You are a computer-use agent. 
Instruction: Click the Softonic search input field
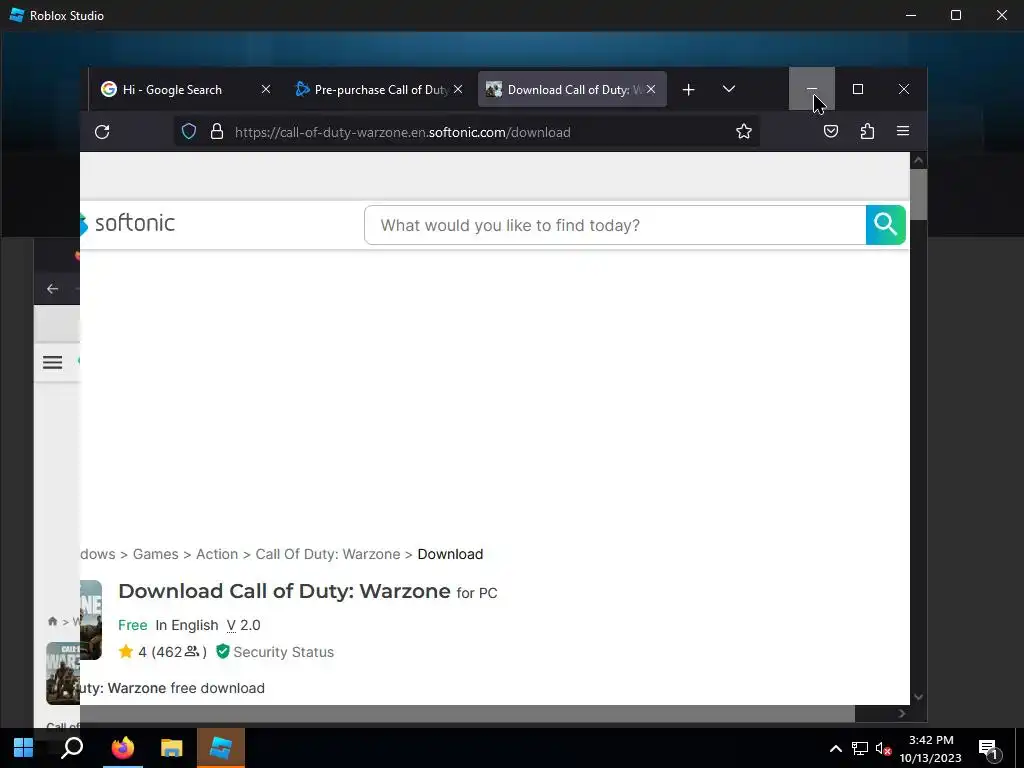click(615, 225)
